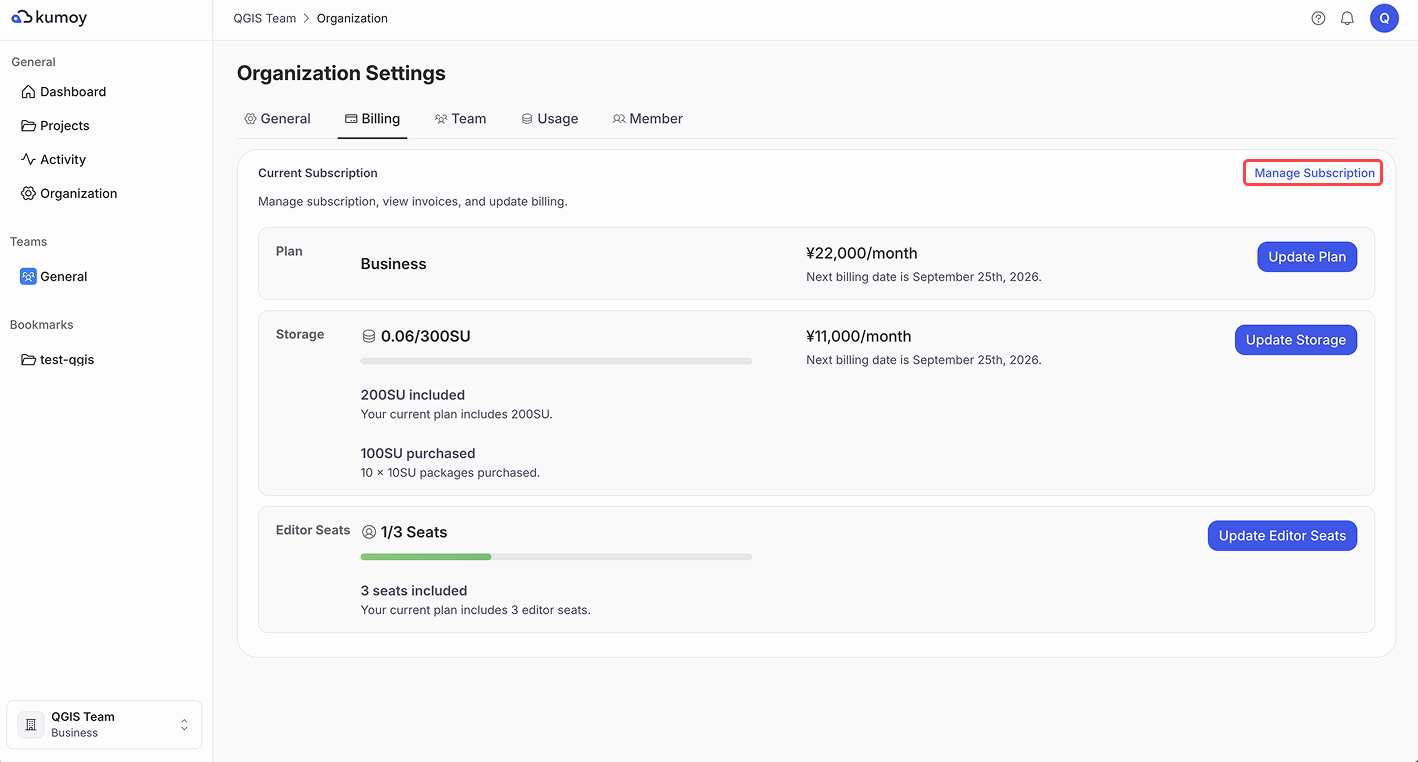Click the Organization Settings heading
Viewport: 1418px width, 762px height.
click(x=341, y=73)
